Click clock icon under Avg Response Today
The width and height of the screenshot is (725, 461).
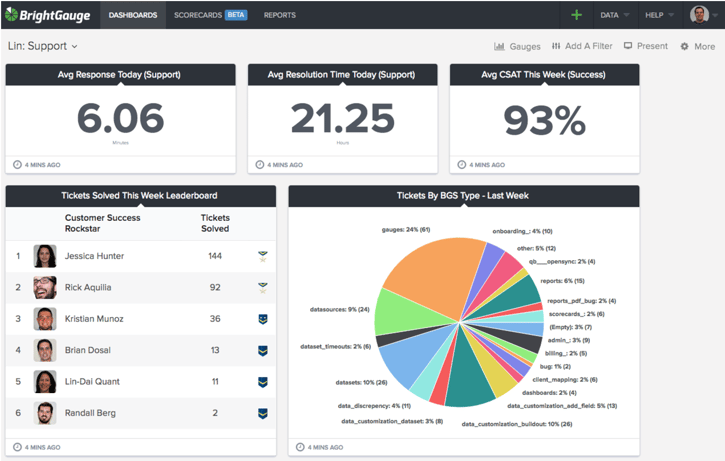(17, 165)
